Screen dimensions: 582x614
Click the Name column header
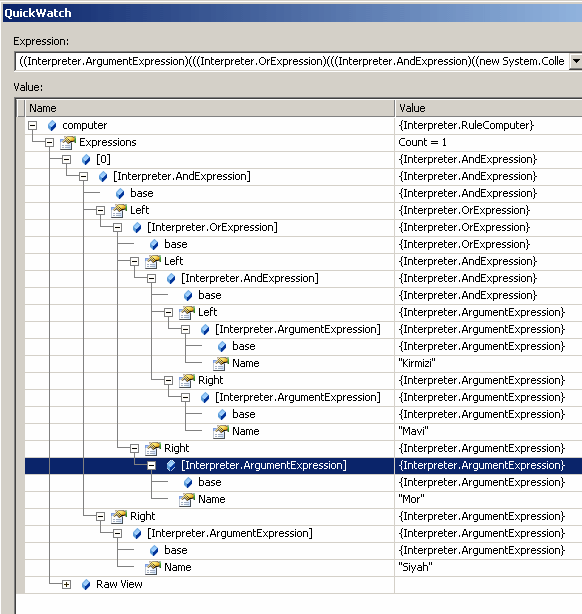[210, 108]
